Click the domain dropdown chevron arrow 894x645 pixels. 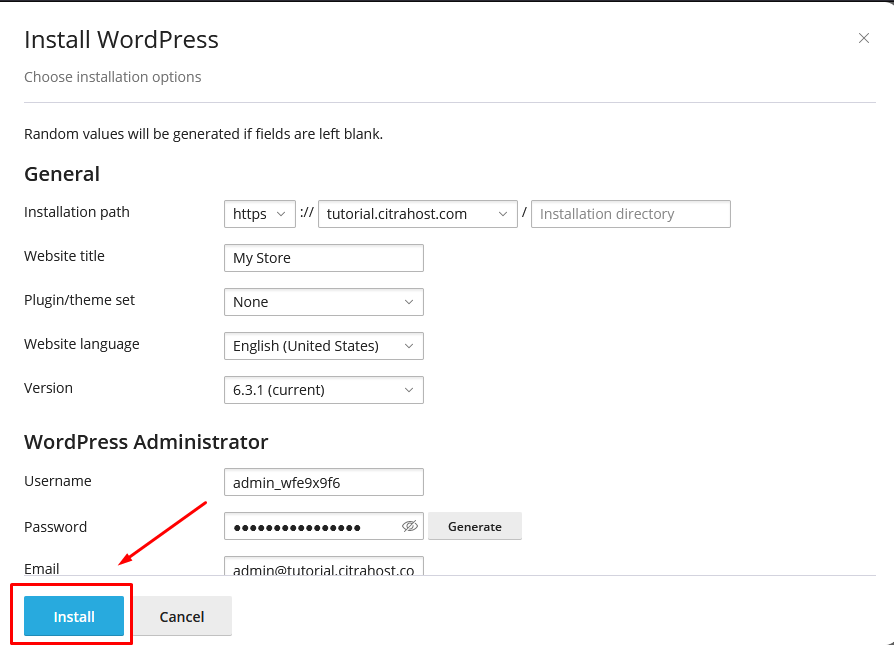tap(502, 214)
